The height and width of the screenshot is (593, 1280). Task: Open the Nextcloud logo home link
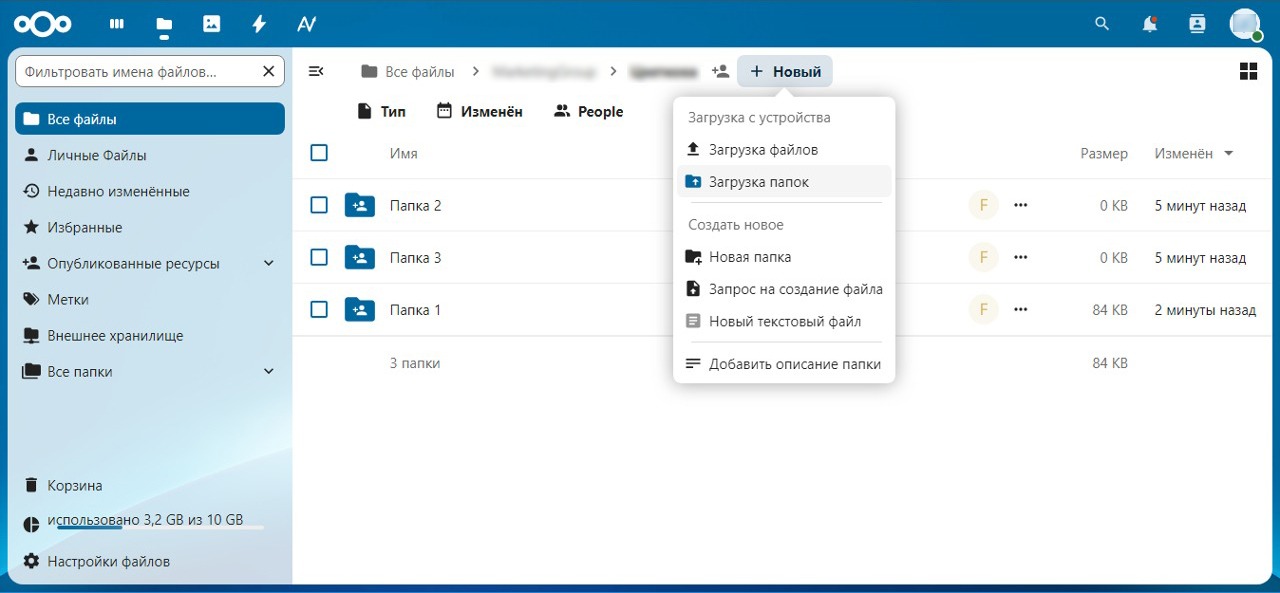click(x=43, y=23)
